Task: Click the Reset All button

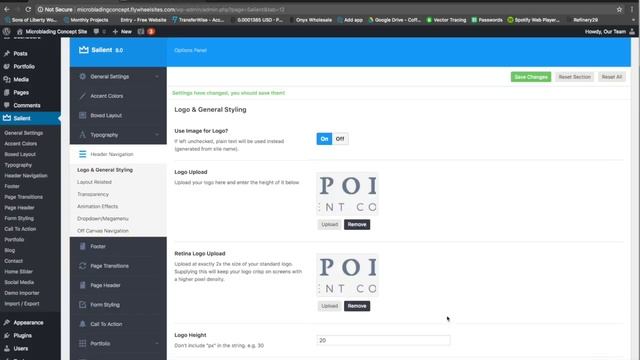Action: tap(611, 77)
